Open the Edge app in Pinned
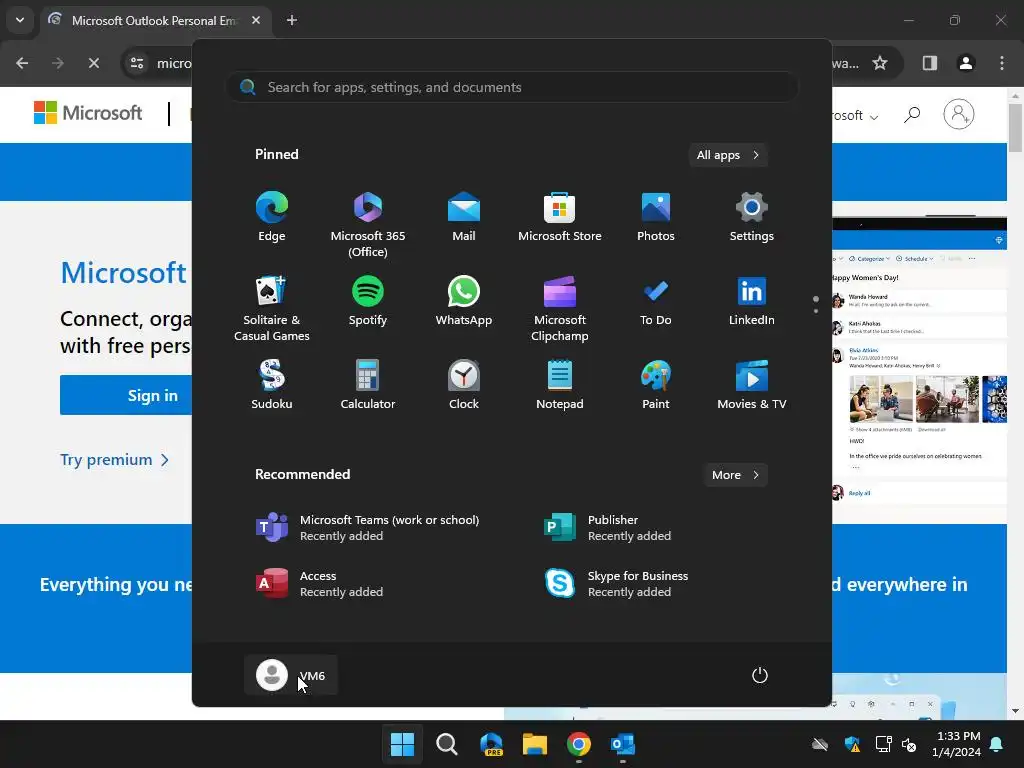Screen dimensions: 1024x768 coord(272,217)
